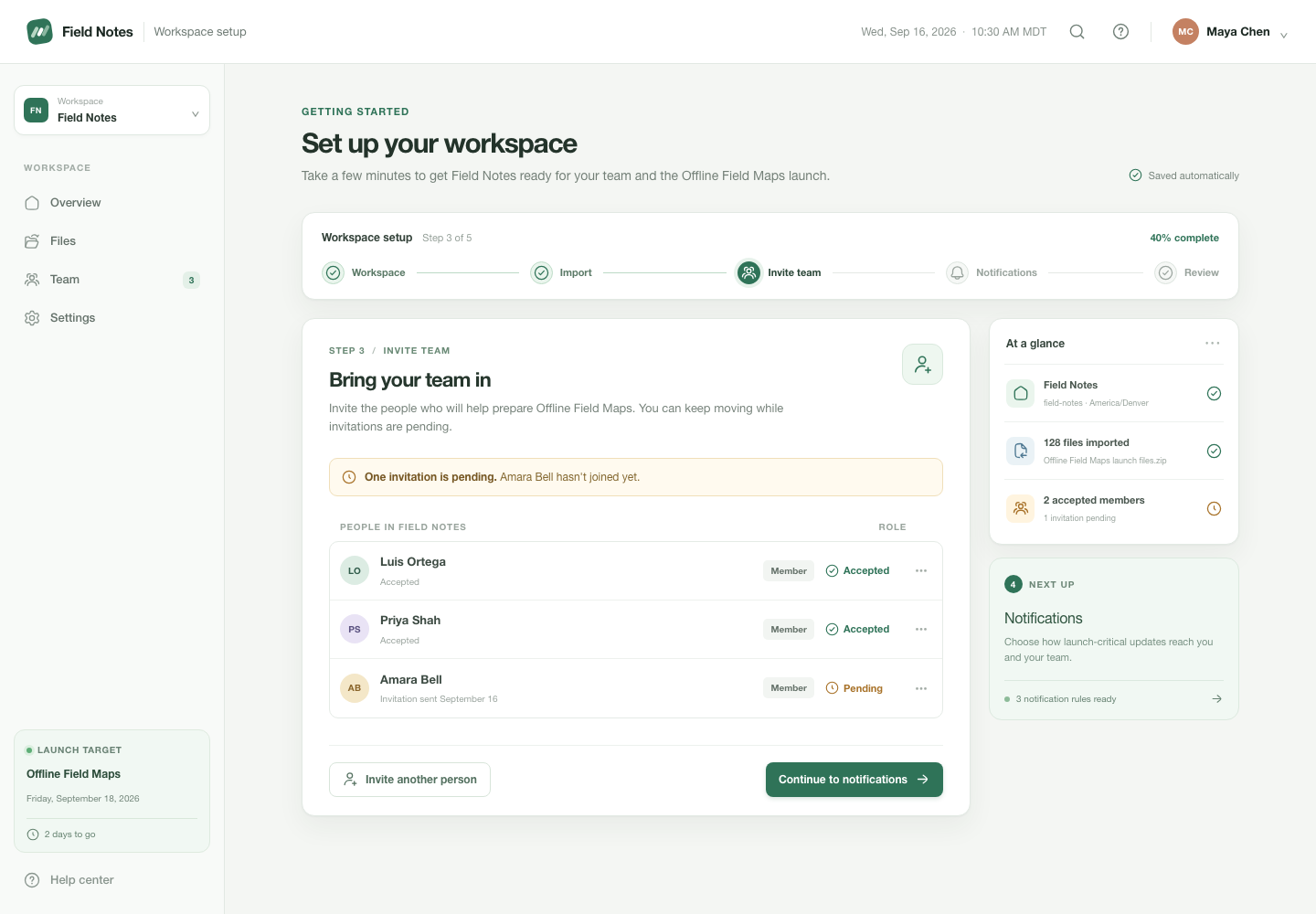Click the 2 days to go clock icon
1316x914 pixels.
pos(33,834)
